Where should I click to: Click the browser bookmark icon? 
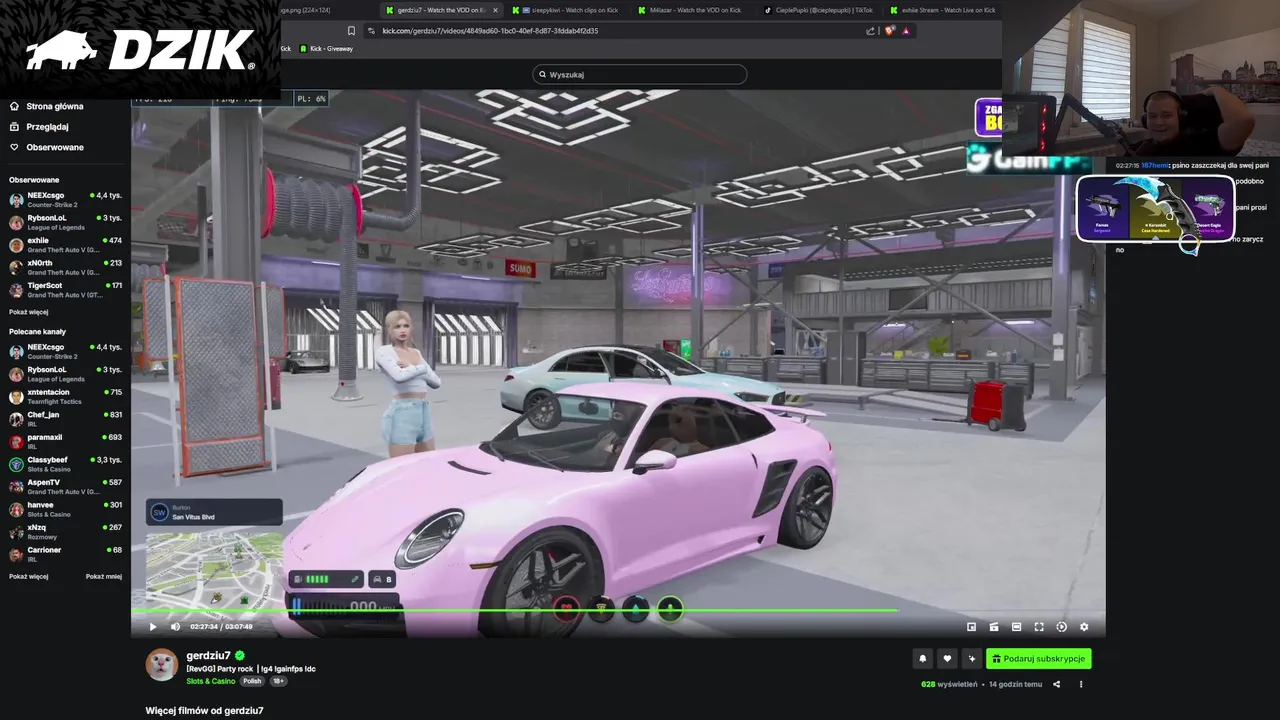(351, 31)
